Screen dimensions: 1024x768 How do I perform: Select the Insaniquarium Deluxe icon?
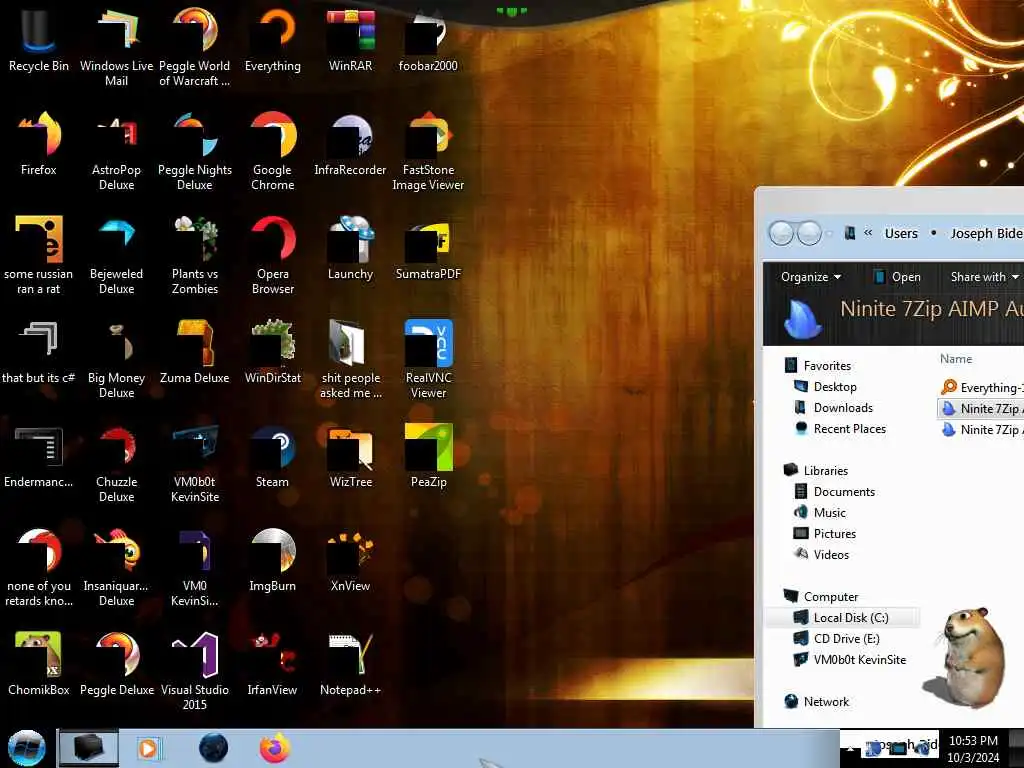116,567
